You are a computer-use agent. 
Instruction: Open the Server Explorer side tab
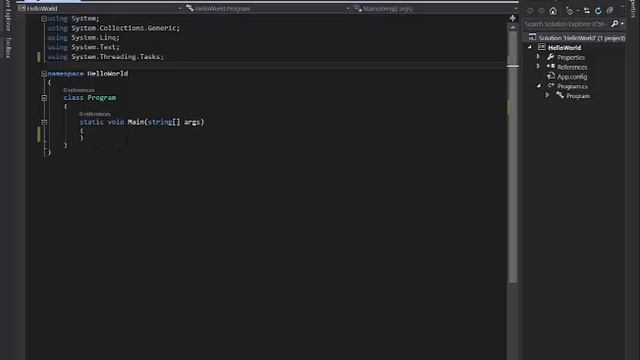click(x=8, y=16)
